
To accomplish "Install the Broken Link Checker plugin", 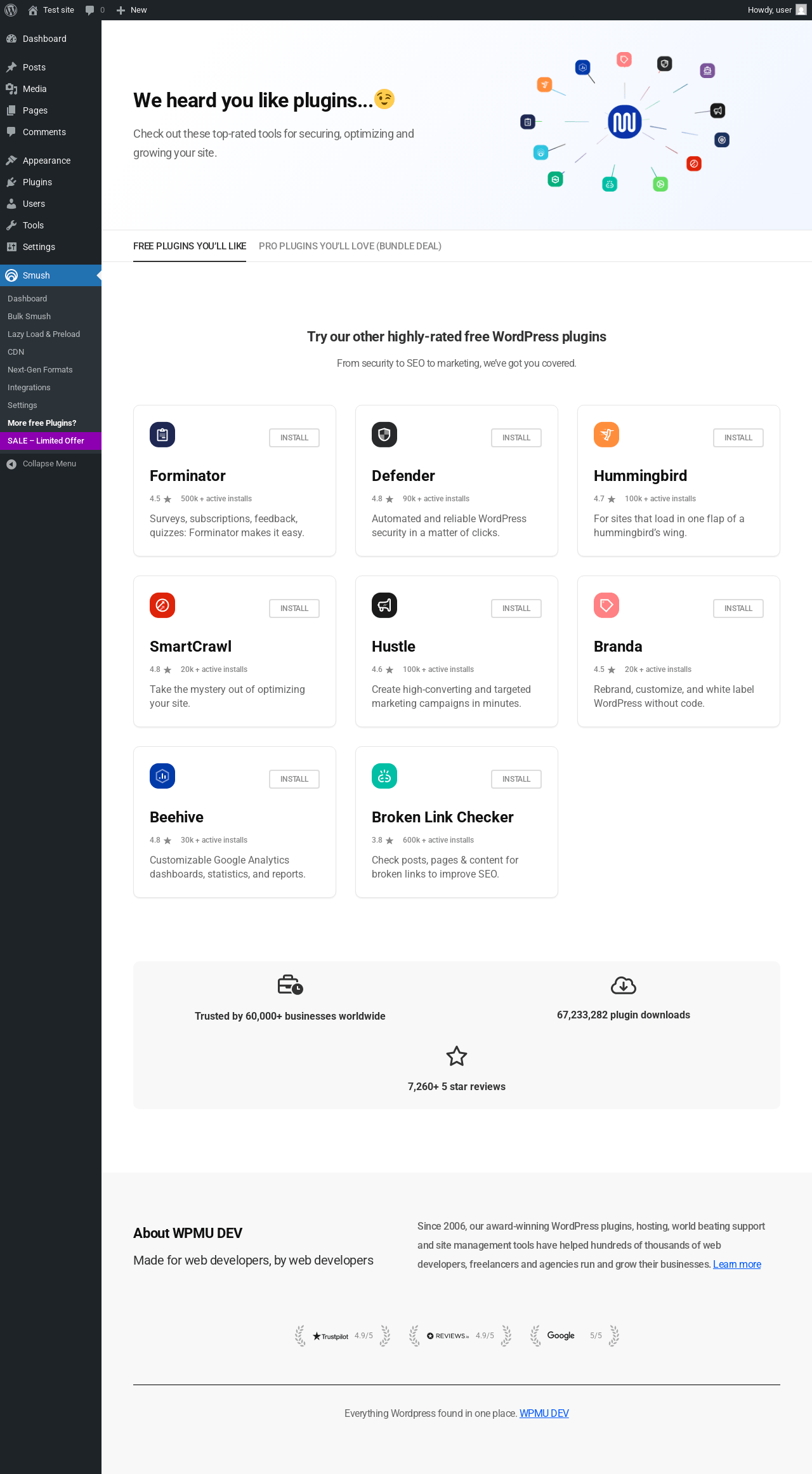I will [516, 779].
